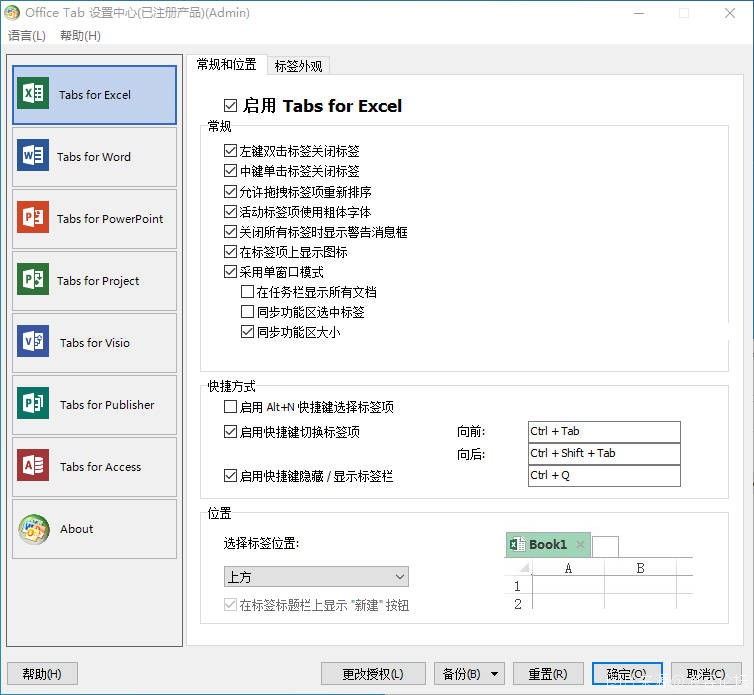754x695 pixels.
Task: Select the Tabs for Visio label
Action: tap(95, 343)
